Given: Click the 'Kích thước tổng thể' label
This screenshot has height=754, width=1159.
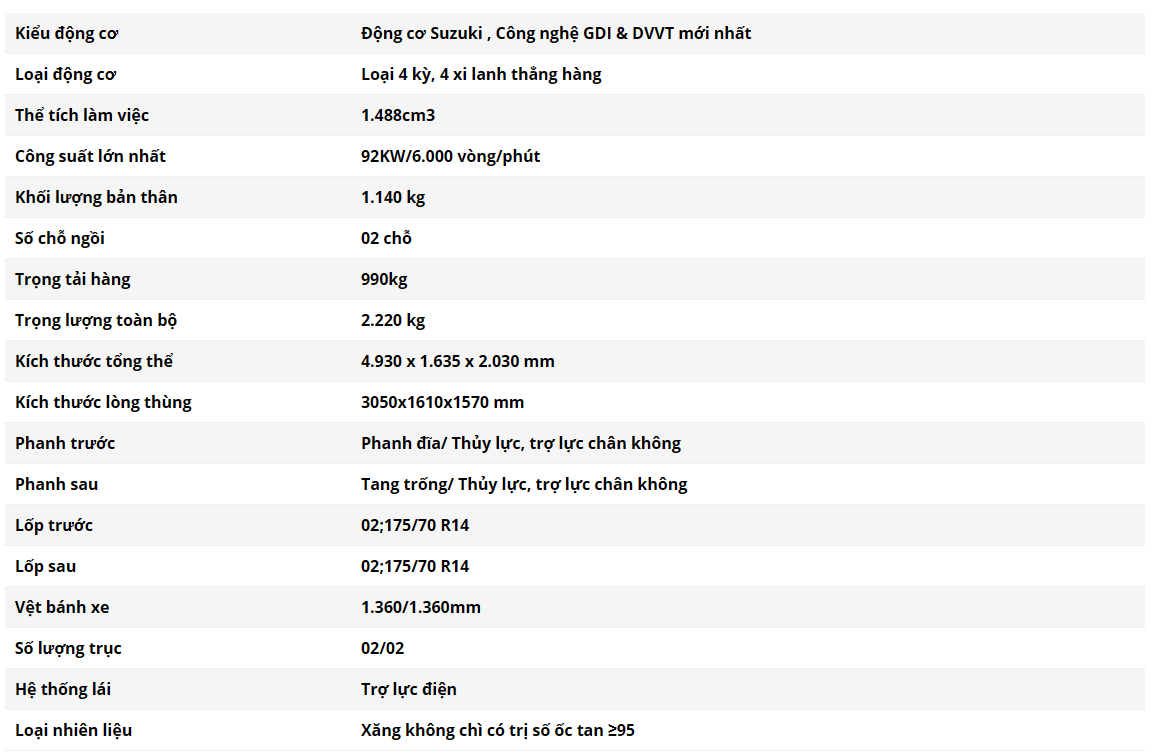Looking at the screenshot, I should [94, 361].
